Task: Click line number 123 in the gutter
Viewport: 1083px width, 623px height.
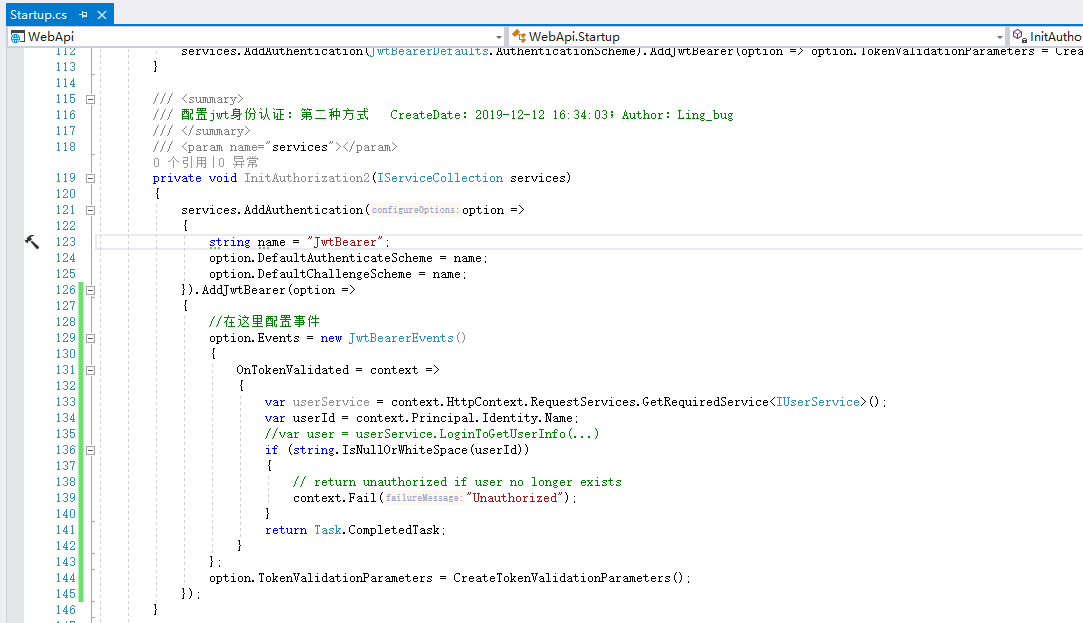Action: [x=66, y=242]
